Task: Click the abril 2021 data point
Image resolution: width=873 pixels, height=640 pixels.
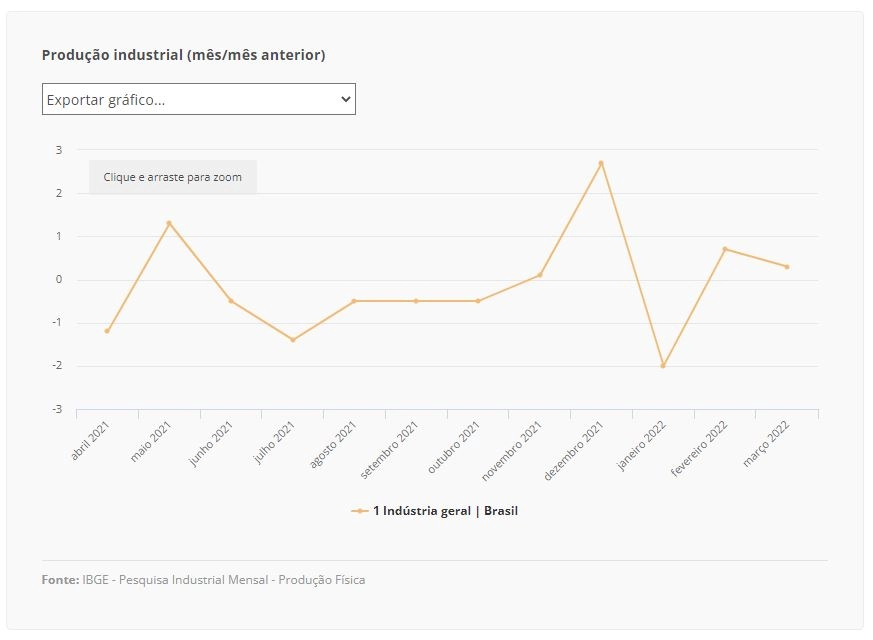Action: pos(107,331)
